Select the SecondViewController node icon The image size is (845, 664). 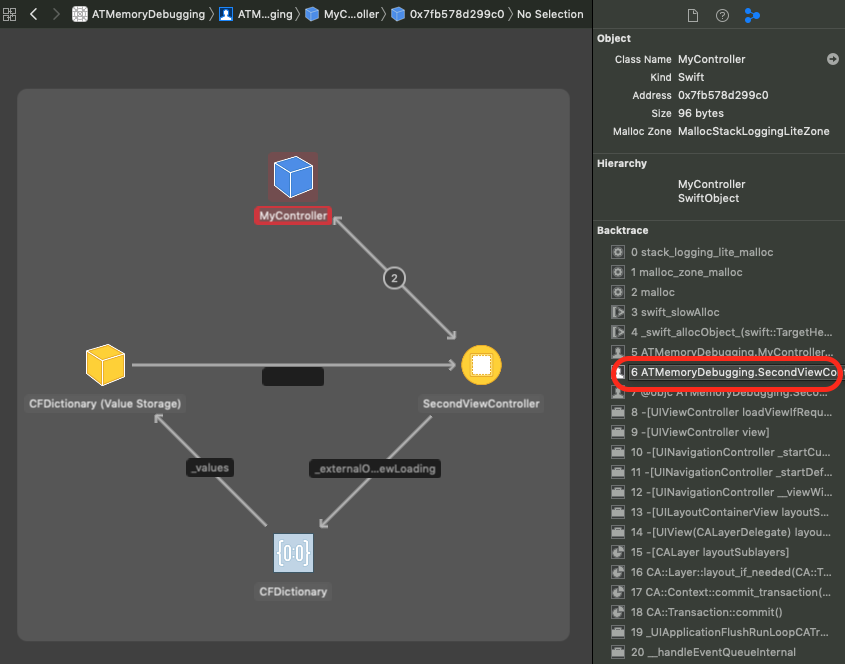click(x=481, y=365)
